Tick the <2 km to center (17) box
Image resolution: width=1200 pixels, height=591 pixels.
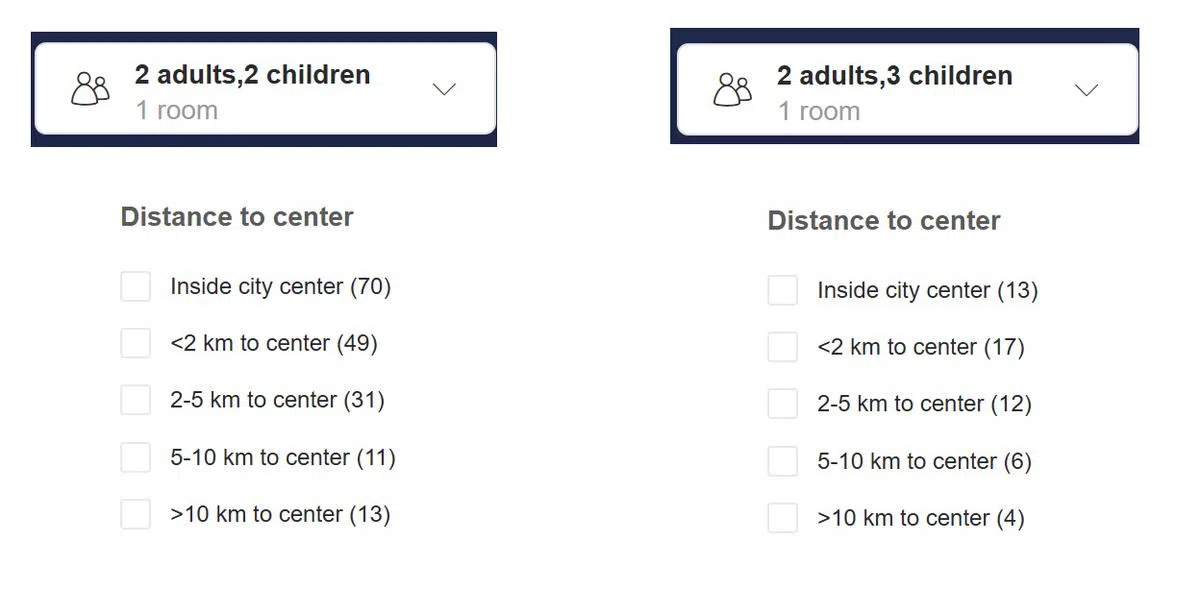coord(783,348)
